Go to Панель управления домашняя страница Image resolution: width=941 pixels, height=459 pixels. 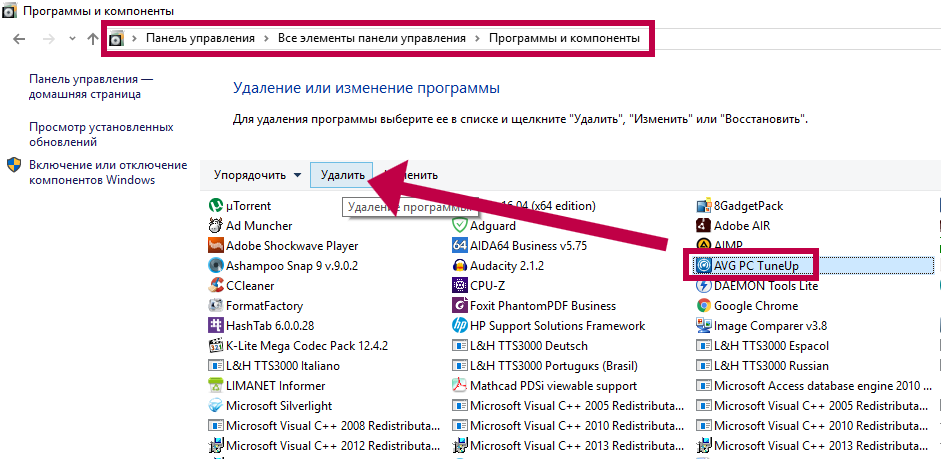(91, 86)
